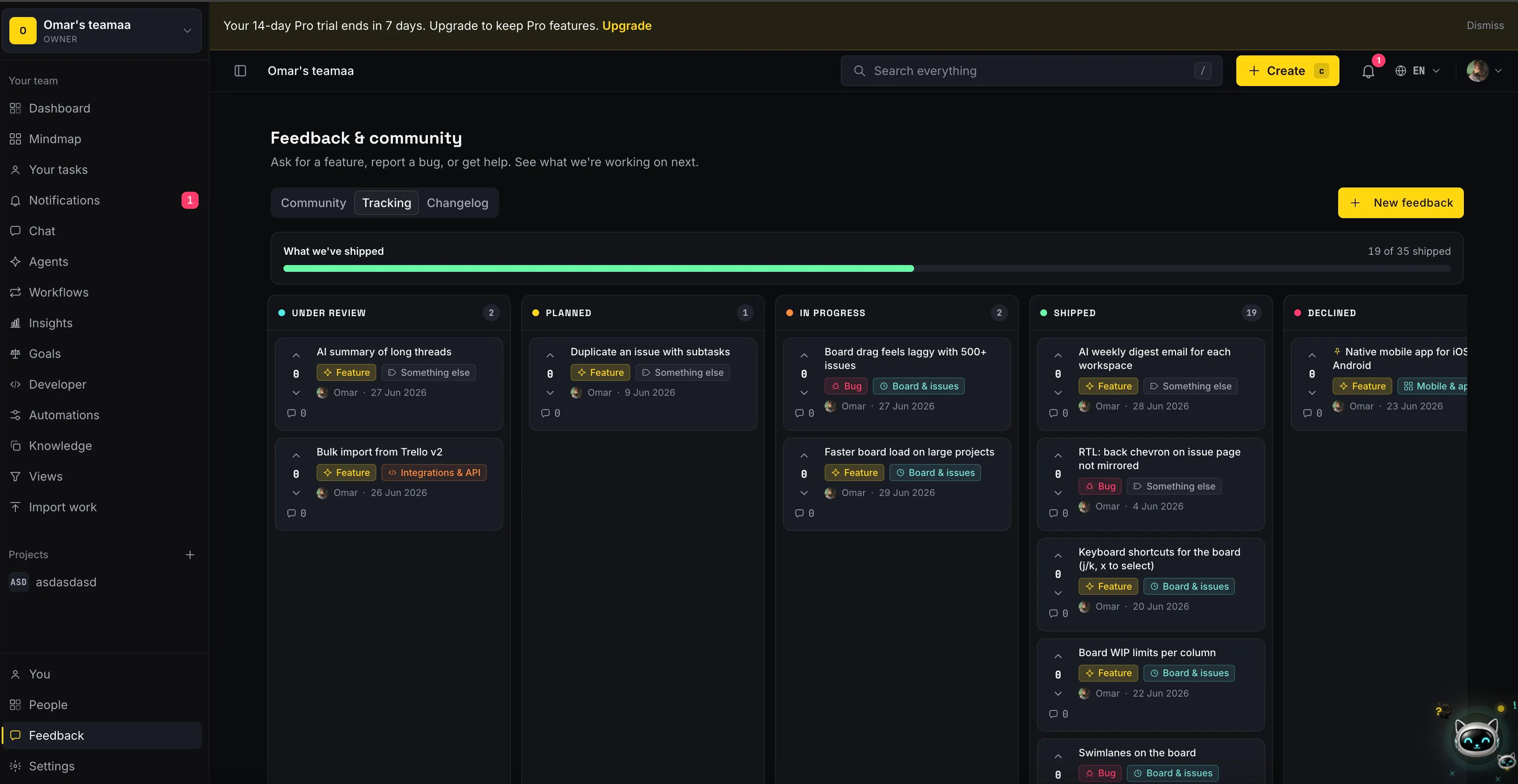Screen dimensions: 1518x784
Task: Click Board & issues tag on Faster board load
Action: point(935,473)
